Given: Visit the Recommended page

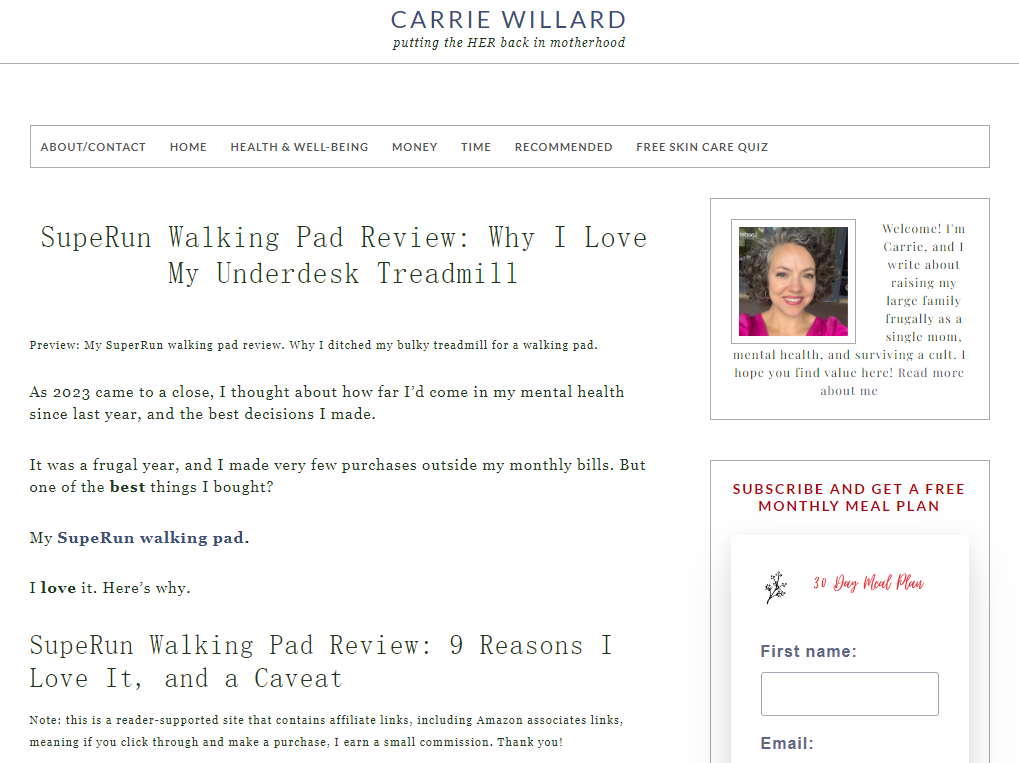Looking at the screenshot, I should tap(563, 147).
